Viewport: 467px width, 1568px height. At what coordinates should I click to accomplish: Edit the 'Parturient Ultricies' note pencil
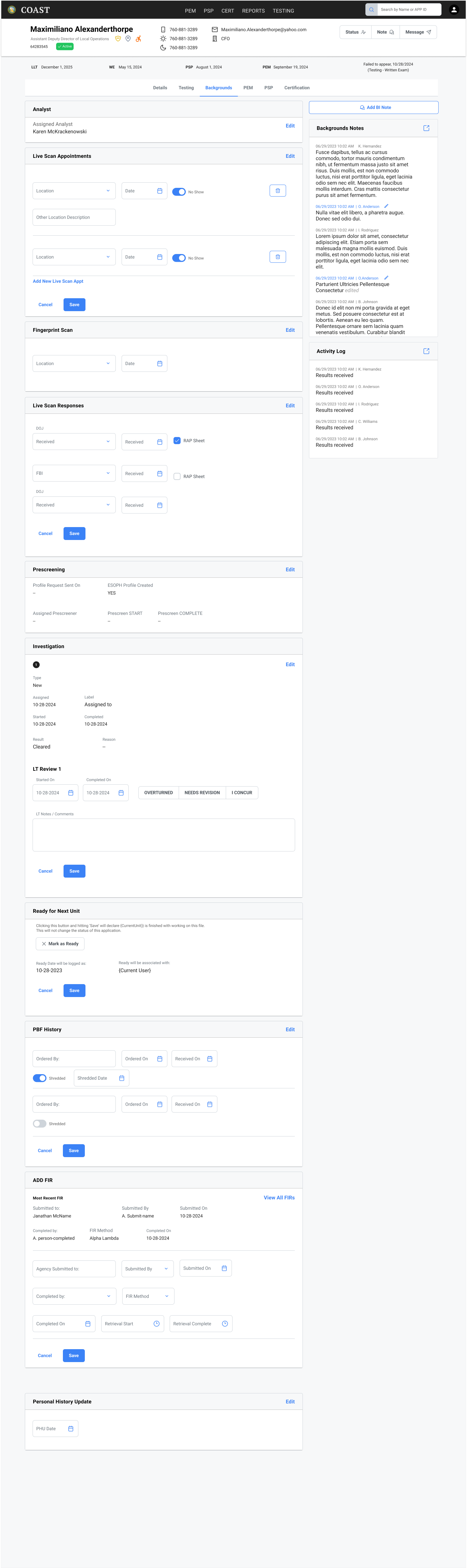pyautogui.click(x=386, y=278)
